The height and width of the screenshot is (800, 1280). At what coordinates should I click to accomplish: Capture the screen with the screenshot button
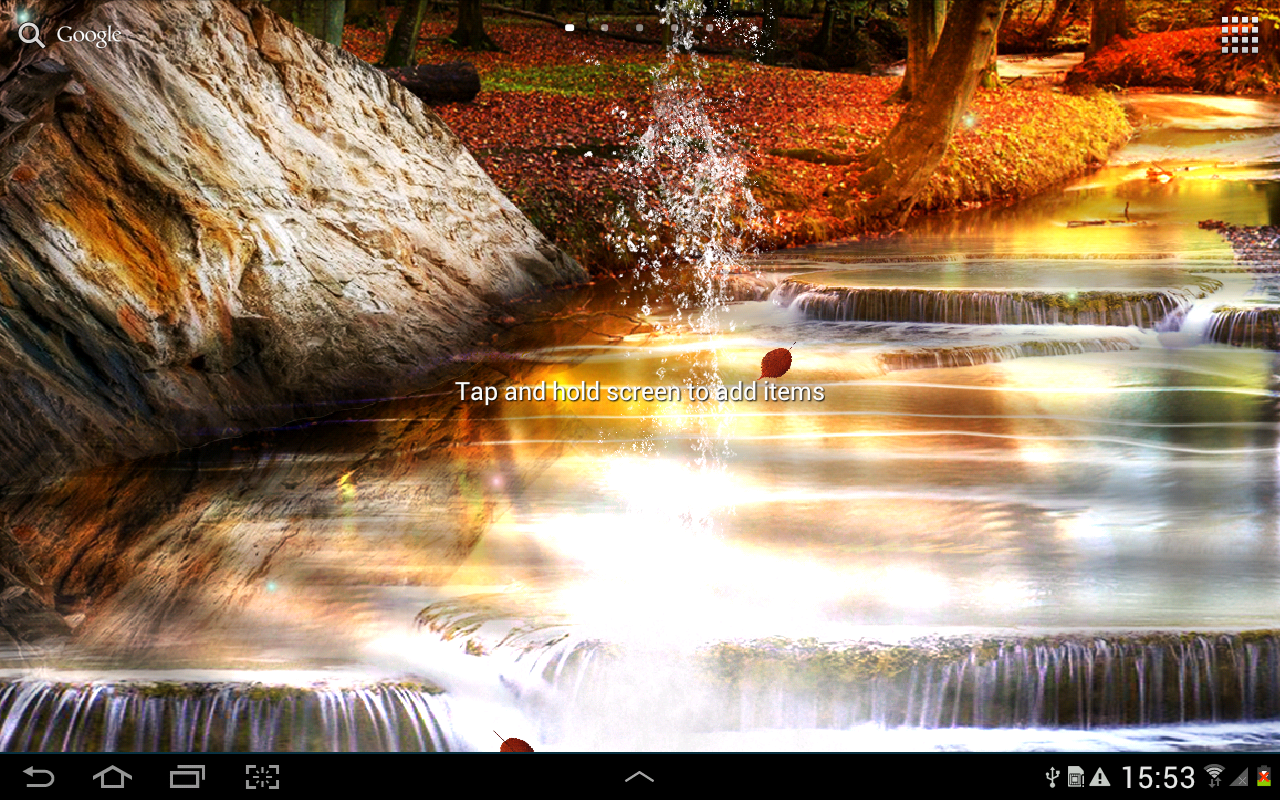(262, 777)
